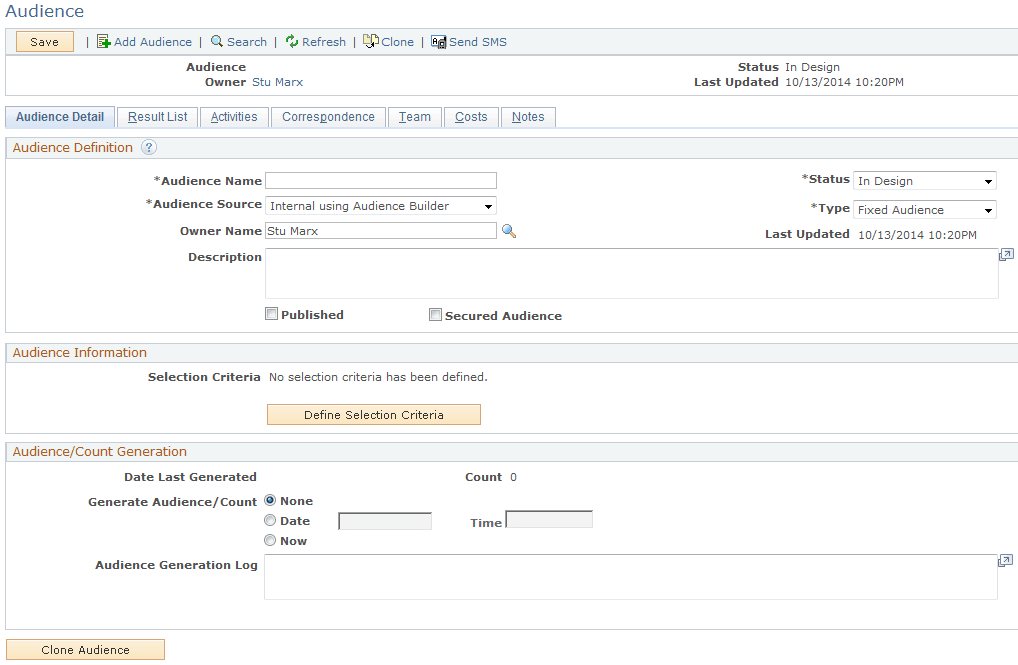This screenshot has height=665, width=1018.
Task: Switch to Result List tab
Action: (157, 117)
